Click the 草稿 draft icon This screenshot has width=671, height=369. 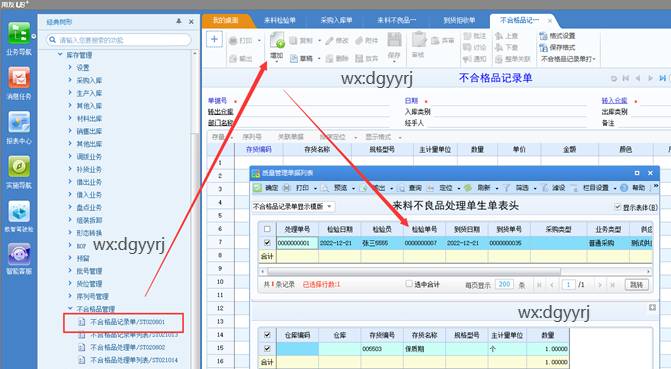294,59
